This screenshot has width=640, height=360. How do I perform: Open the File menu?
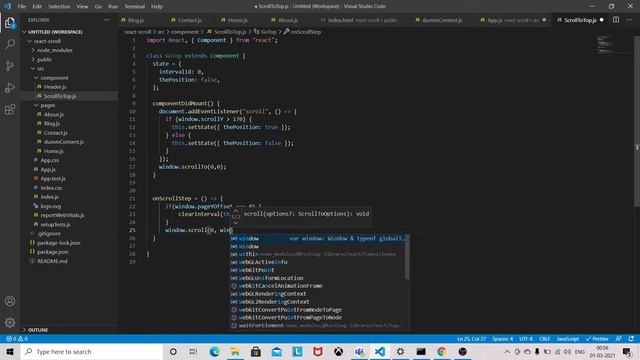tap(22, 6)
